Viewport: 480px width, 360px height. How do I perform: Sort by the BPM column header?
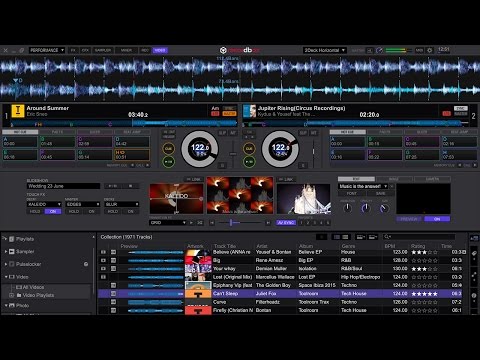pos(390,246)
